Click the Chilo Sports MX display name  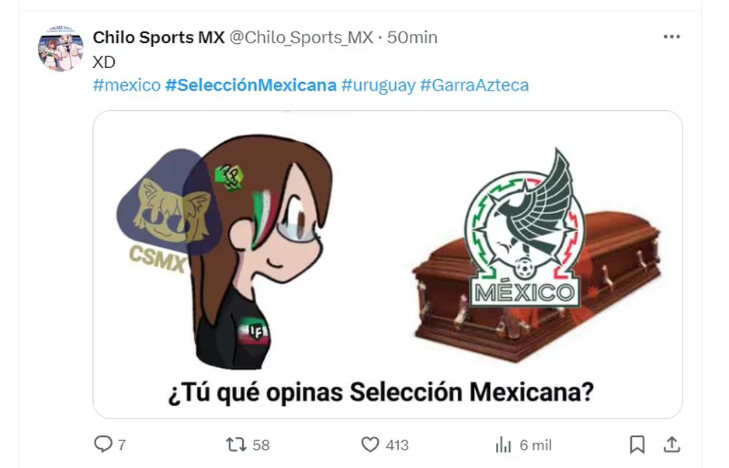tap(159, 37)
